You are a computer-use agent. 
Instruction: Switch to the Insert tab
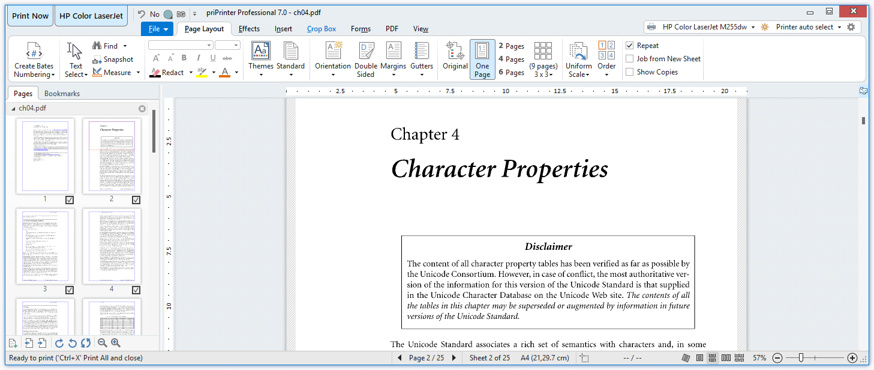pyautogui.click(x=283, y=29)
